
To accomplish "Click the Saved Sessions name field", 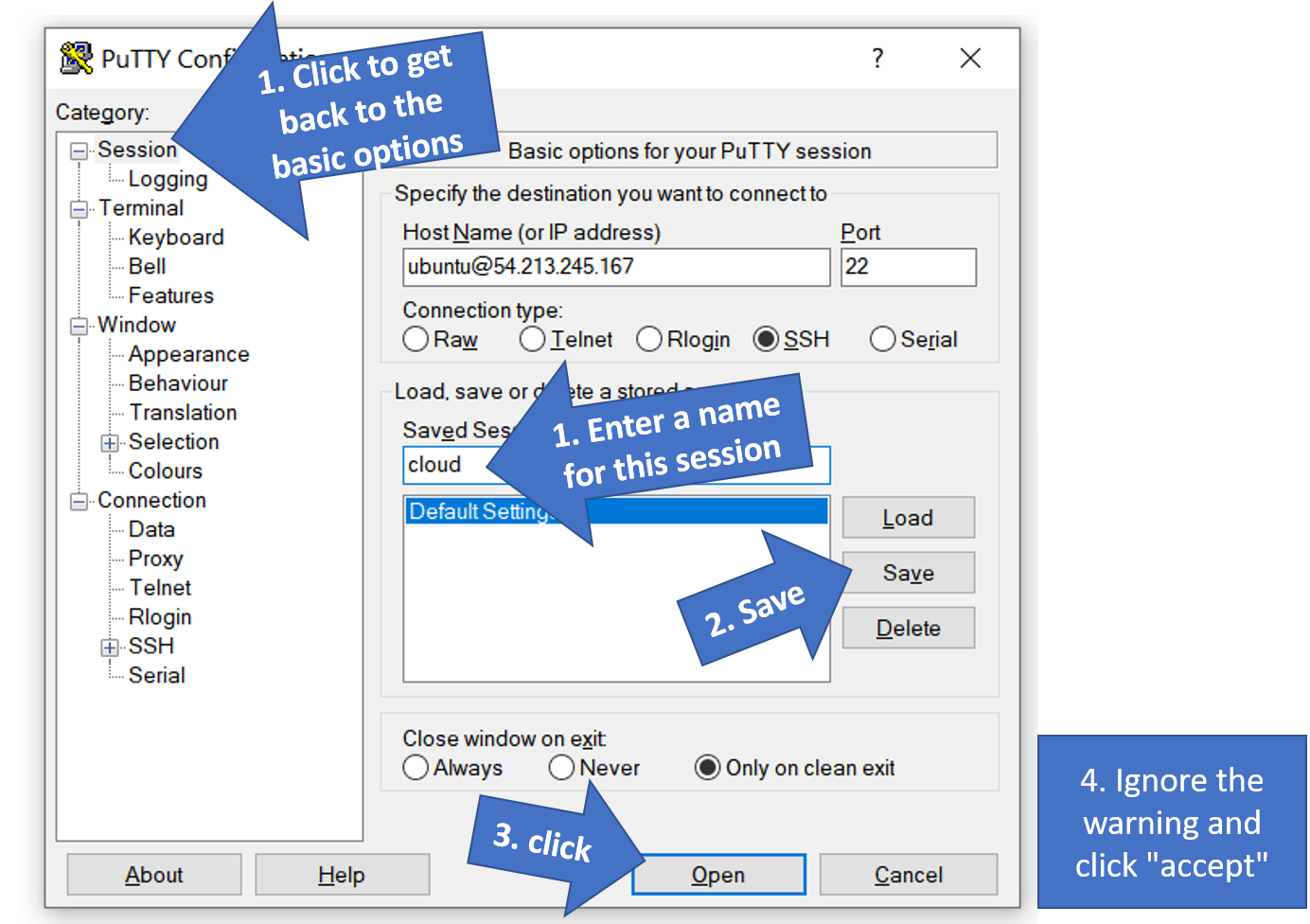I will click(x=616, y=465).
